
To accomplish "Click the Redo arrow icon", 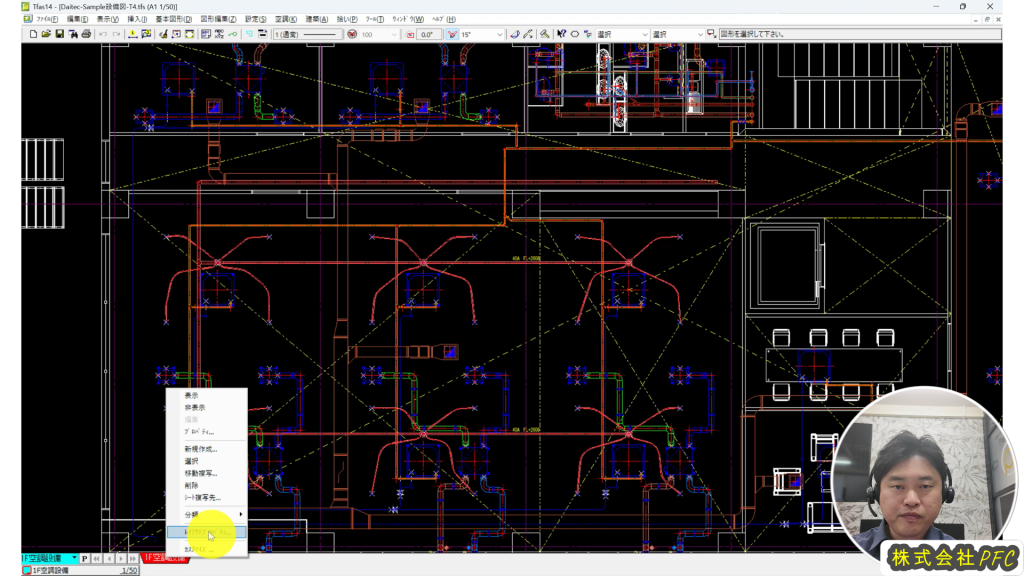I will pyautogui.click(x=117, y=34).
